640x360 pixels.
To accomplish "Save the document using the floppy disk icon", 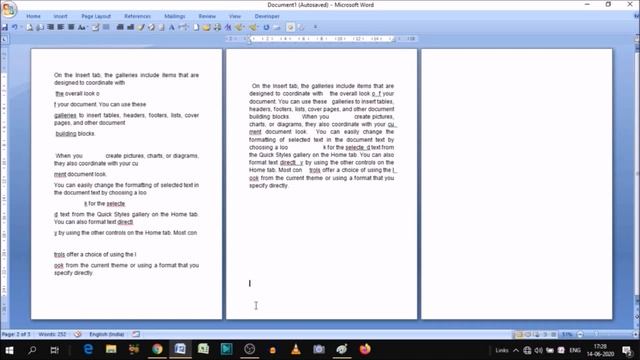I will pos(5,27).
